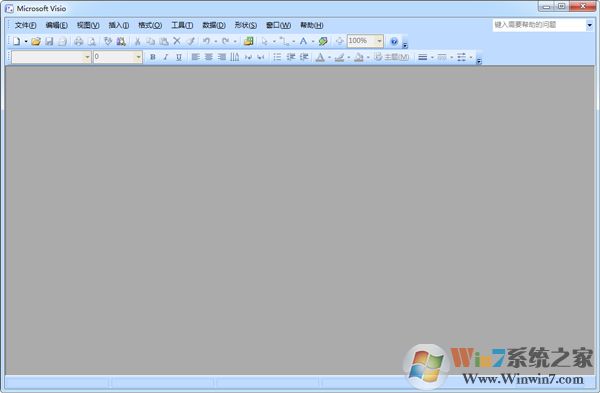Viewport: 600px width, 393px height.
Task: Open the 格式(O) menu
Action: 150,25
